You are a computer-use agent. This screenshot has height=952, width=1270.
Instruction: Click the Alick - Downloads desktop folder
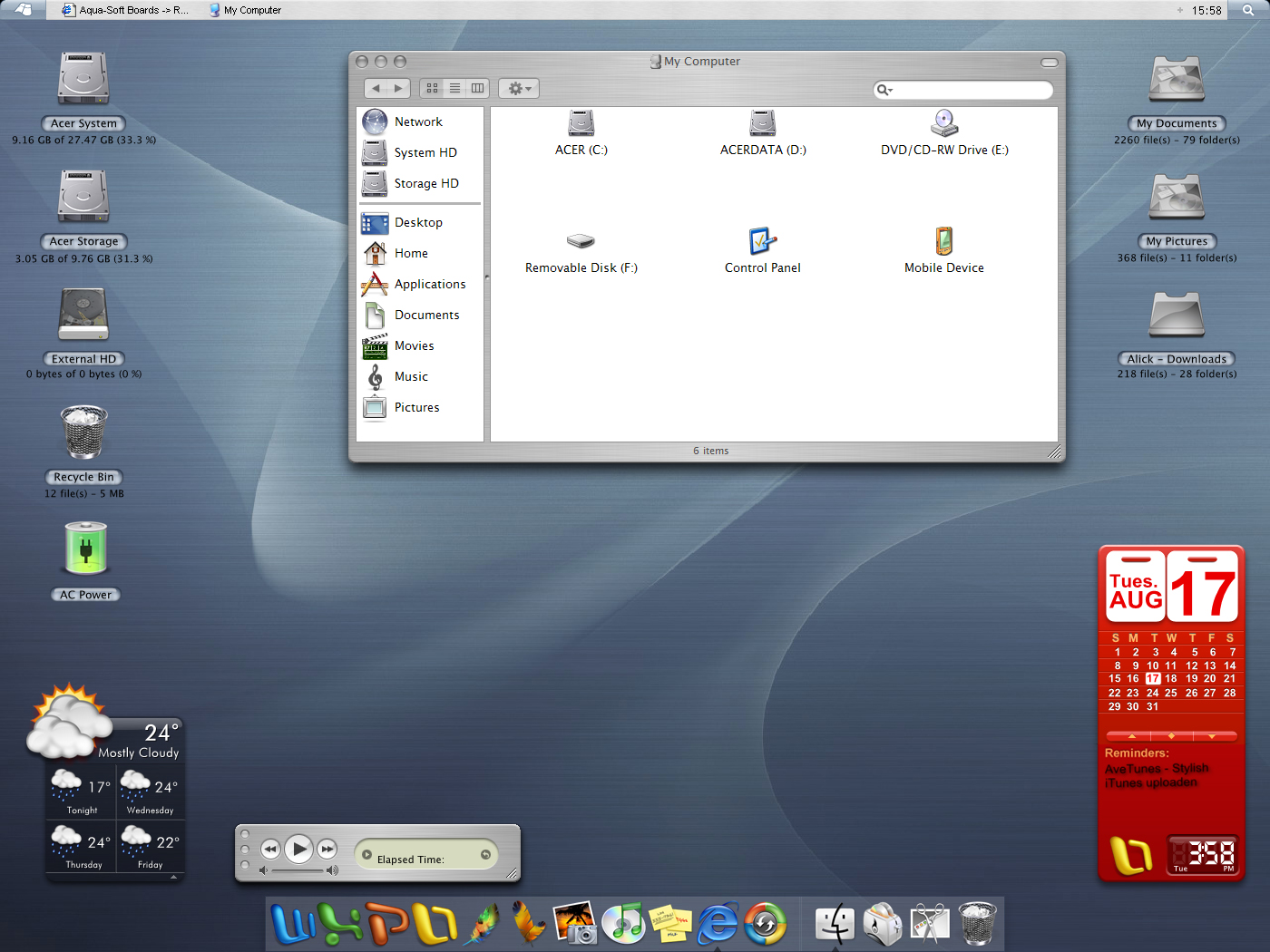(1177, 315)
